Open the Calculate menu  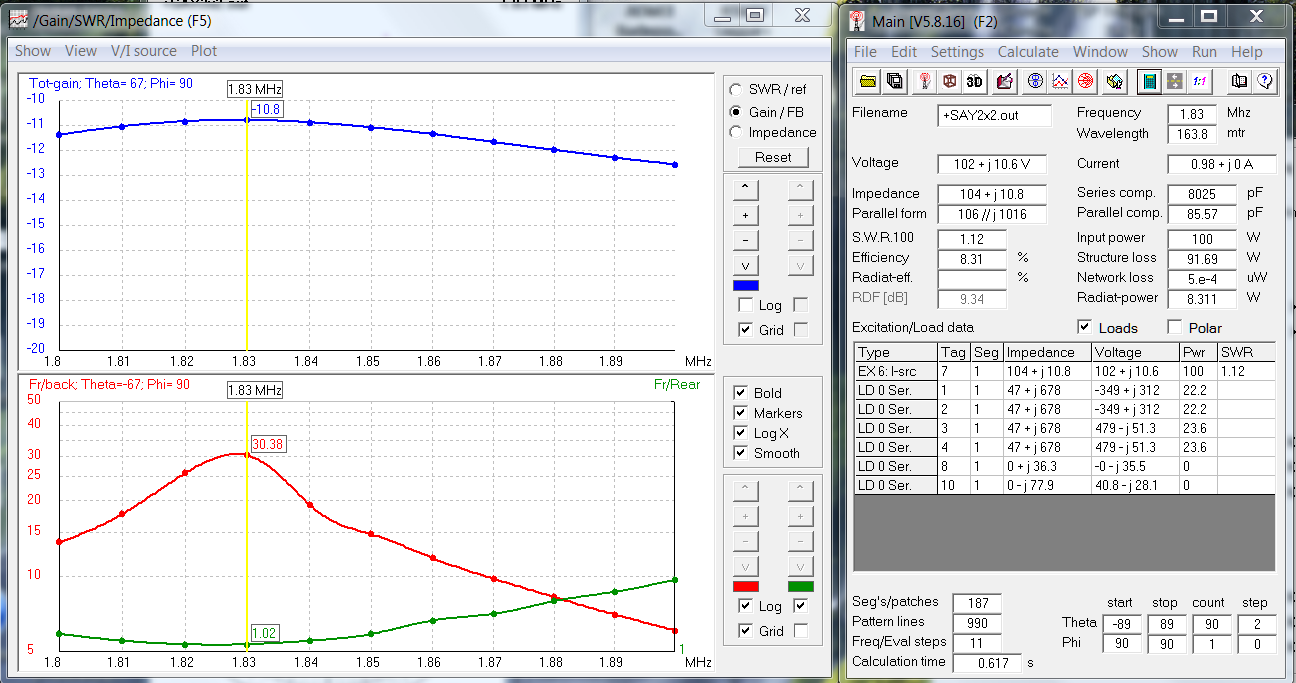pos(1028,52)
